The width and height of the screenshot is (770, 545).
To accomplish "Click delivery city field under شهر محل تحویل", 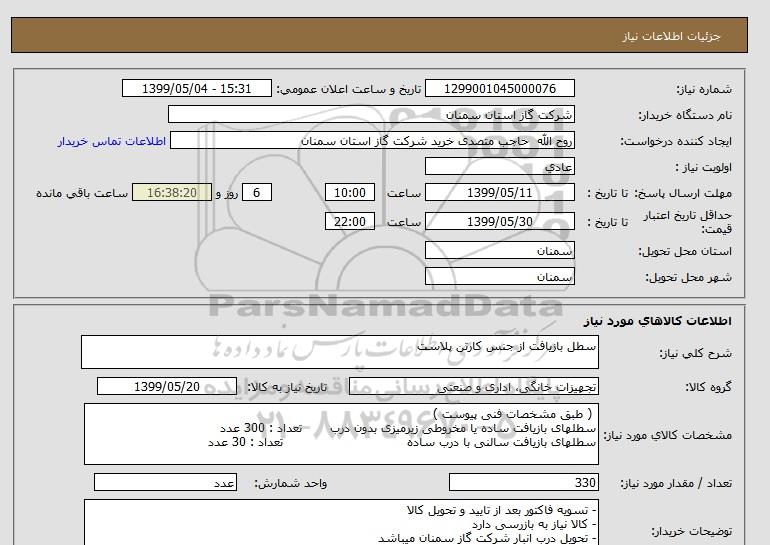I will 499,276.
